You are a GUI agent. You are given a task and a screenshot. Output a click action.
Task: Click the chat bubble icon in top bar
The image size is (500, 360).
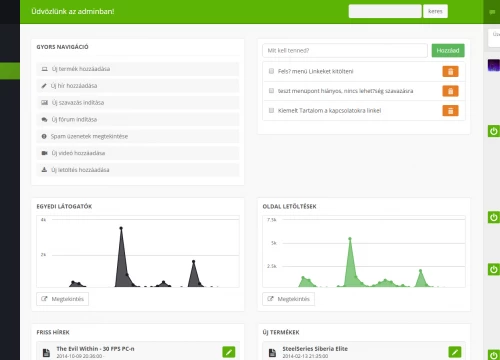tap(492, 12)
